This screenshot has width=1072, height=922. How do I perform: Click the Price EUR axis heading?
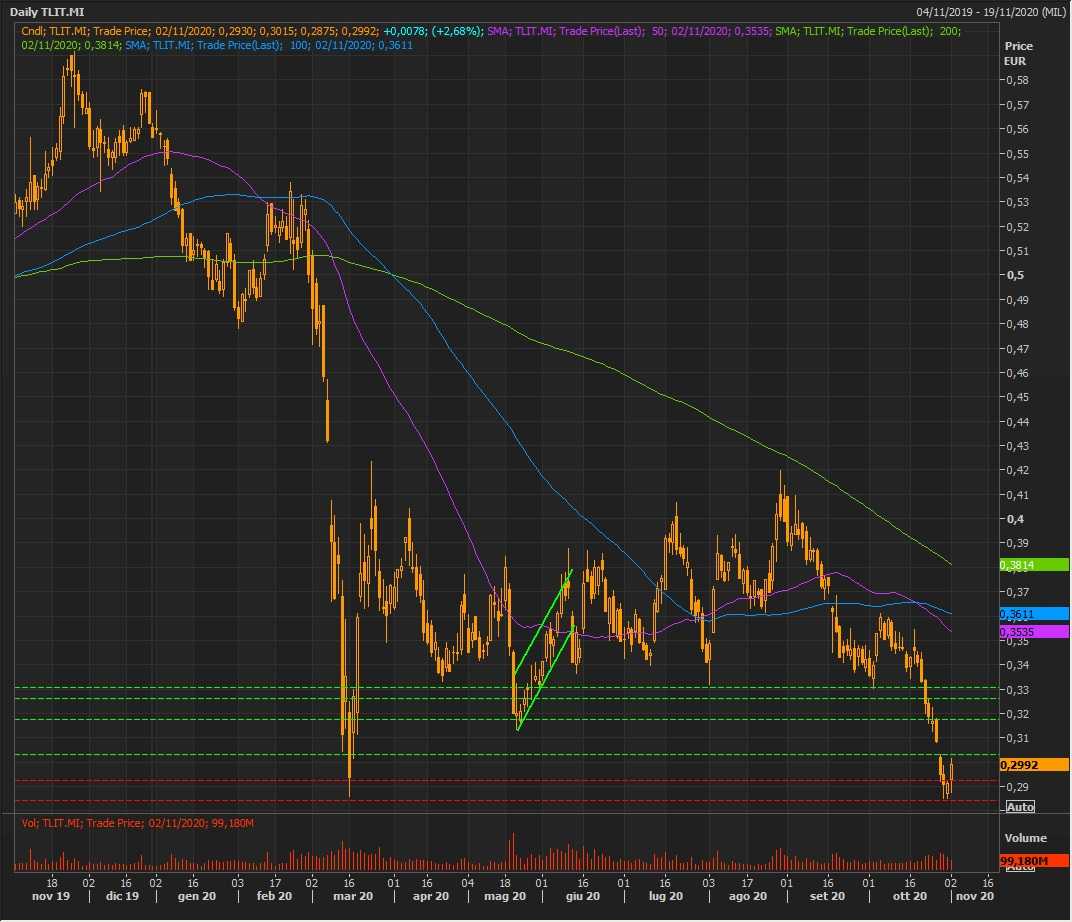(1018, 53)
